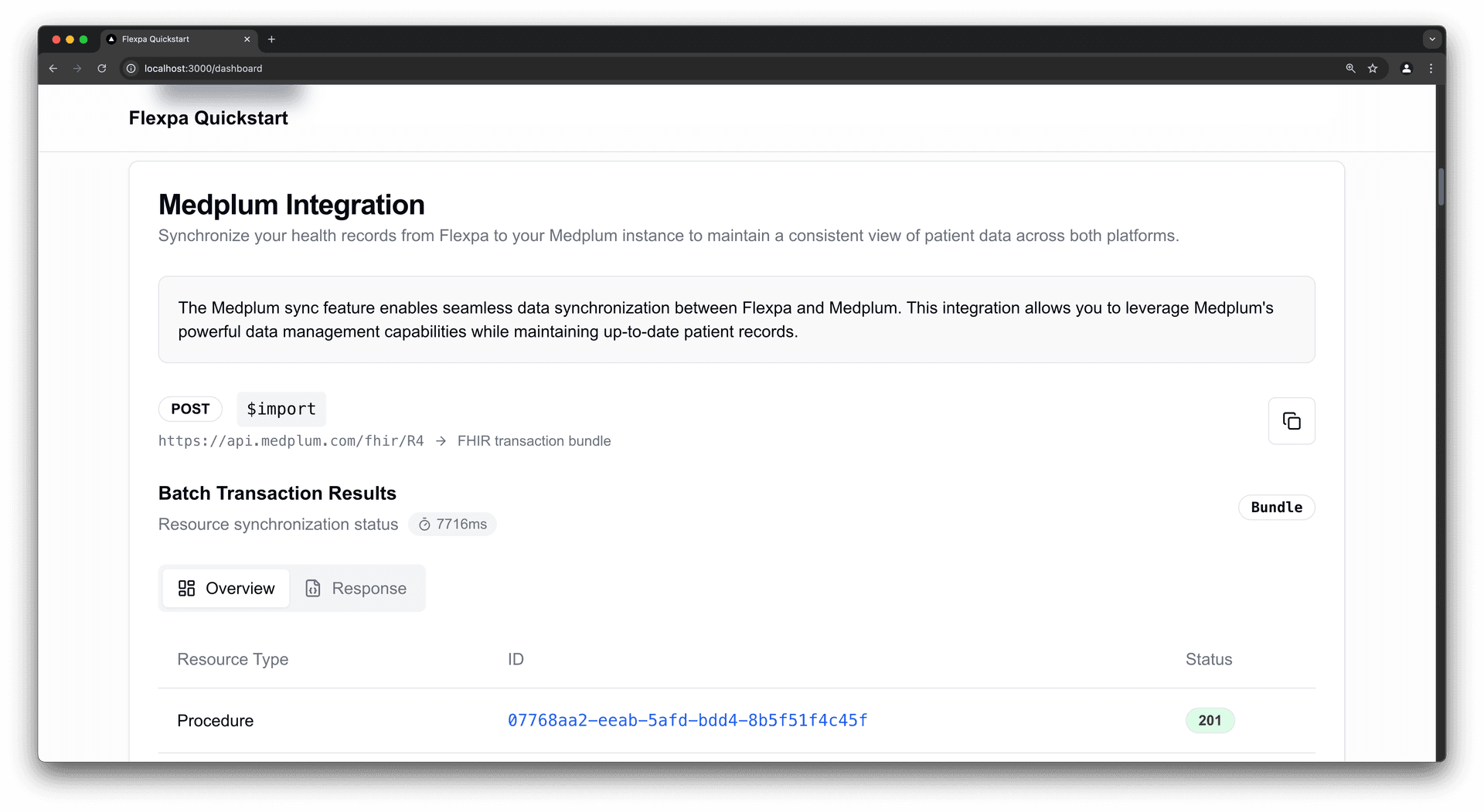Bookmark this page with the star icon
The height and width of the screenshot is (812, 1484).
1373,69
